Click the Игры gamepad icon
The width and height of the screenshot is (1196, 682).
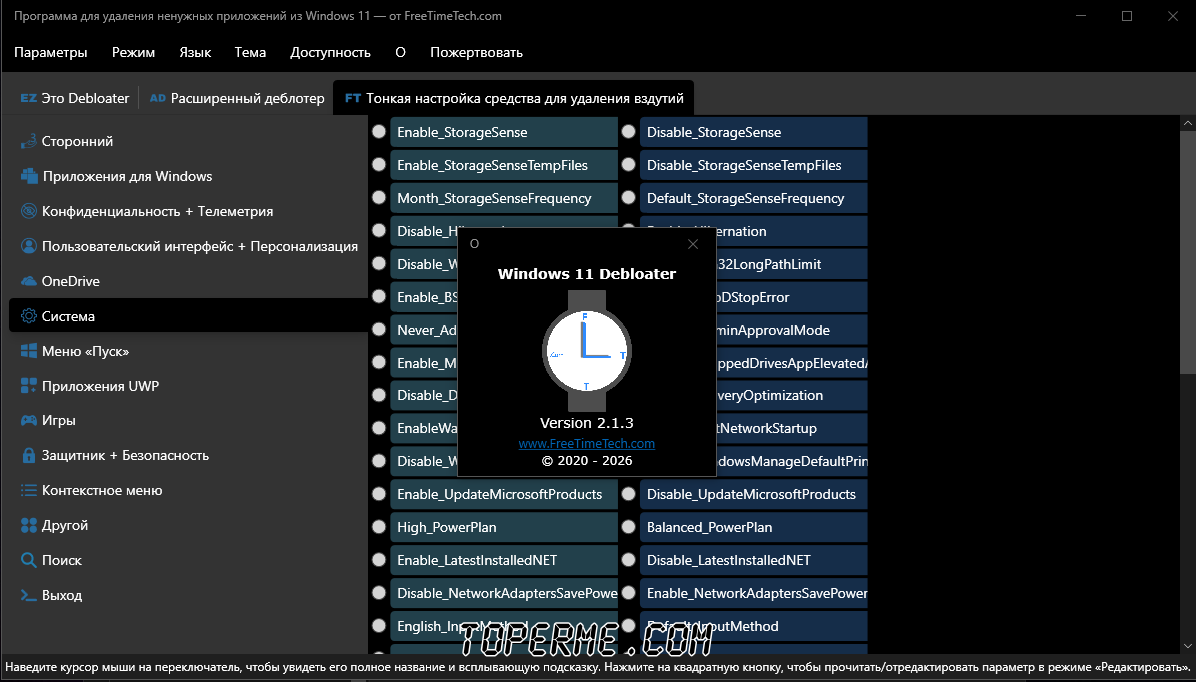click(x=28, y=420)
